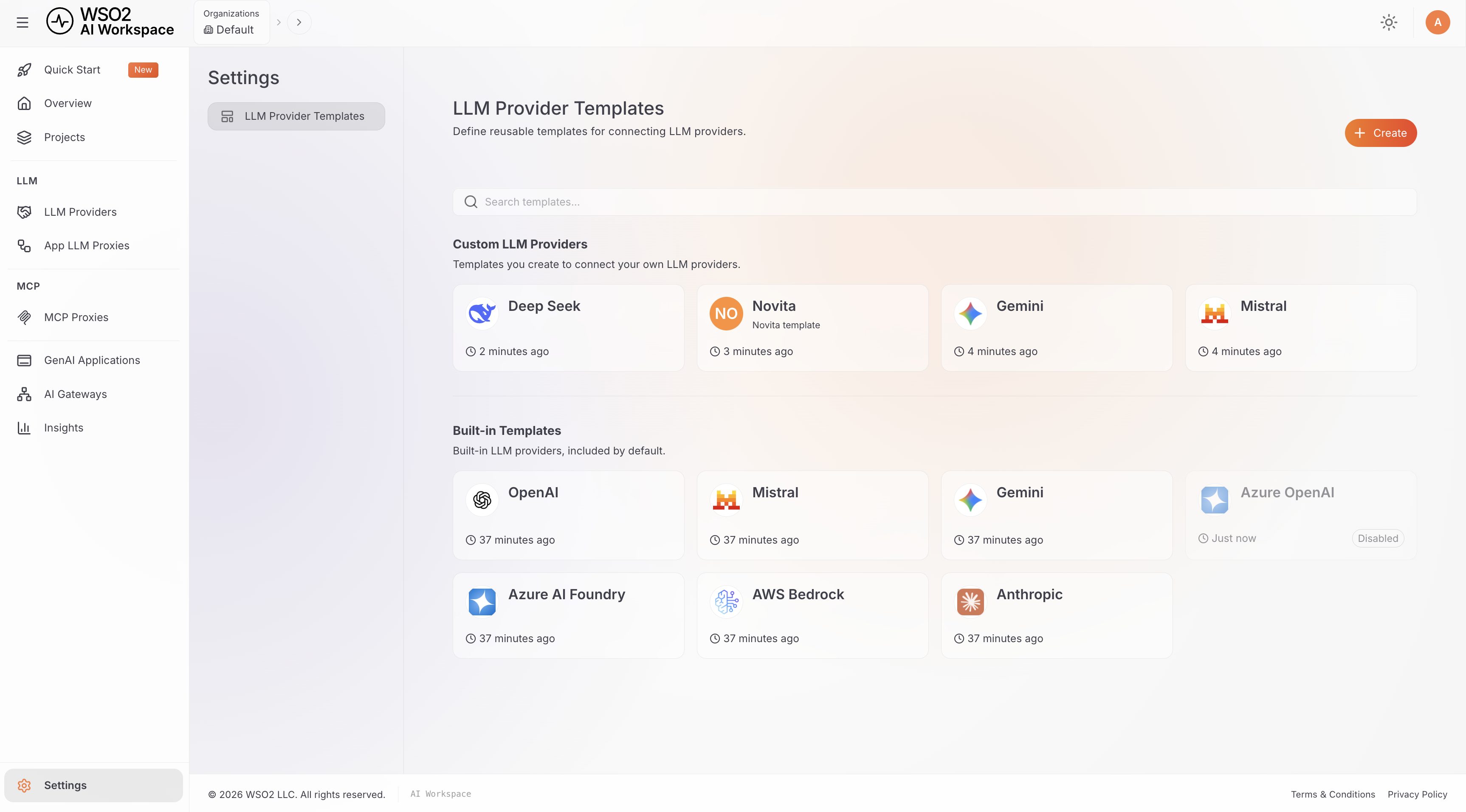Open the LLM Provider Templates settings tab

pos(296,116)
